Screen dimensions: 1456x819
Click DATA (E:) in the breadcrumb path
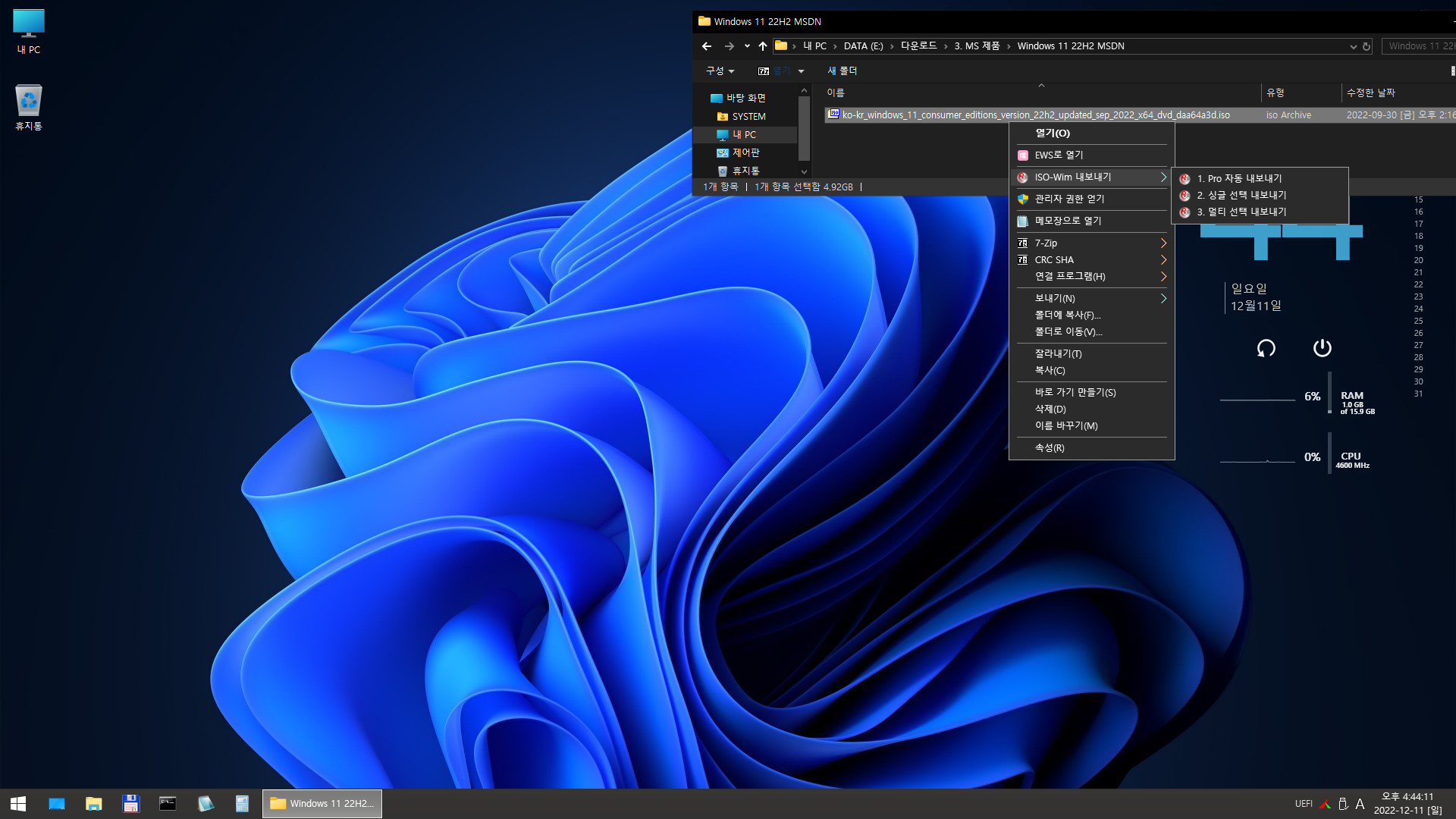[x=863, y=46]
